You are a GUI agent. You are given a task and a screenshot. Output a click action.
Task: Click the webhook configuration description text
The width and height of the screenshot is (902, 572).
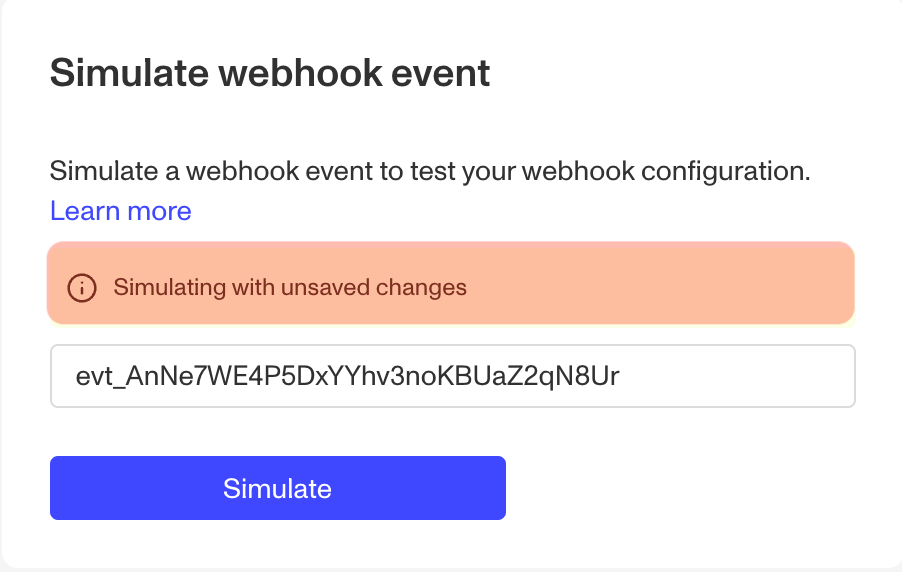(430, 171)
